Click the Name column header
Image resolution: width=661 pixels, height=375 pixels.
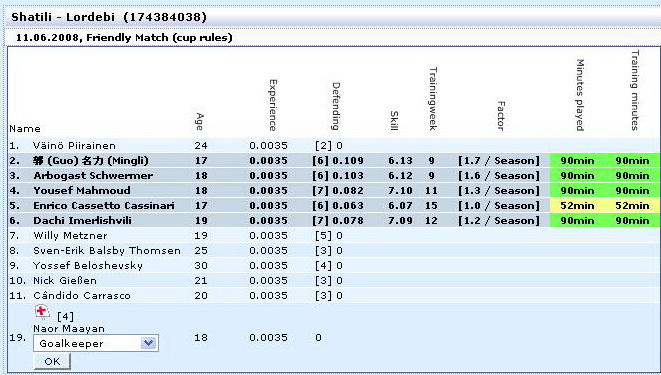pyautogui.click(x=25, y=129)
